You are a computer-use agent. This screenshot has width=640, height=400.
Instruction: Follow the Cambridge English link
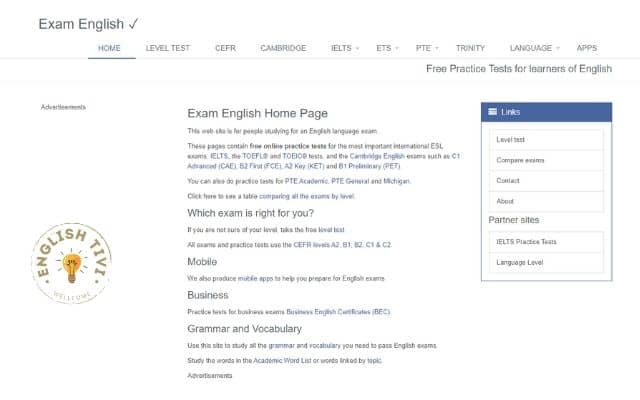(377, 156)
